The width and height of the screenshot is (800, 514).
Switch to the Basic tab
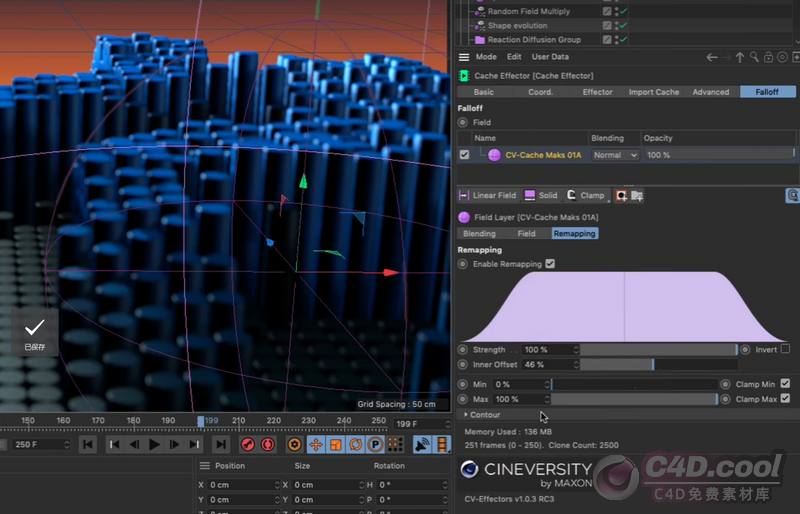484,92
